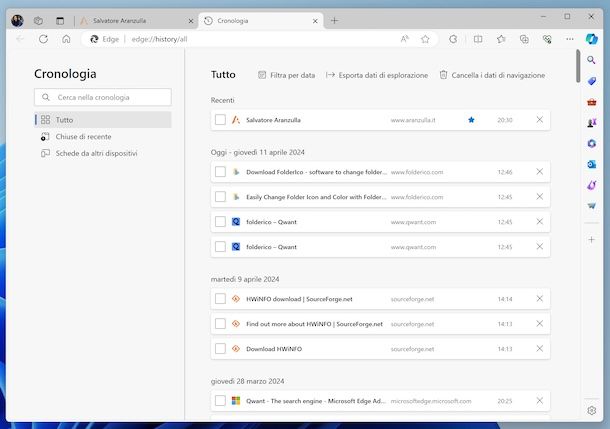Open the Favorites list icon
Screen dimensions: 610x429
501,39
